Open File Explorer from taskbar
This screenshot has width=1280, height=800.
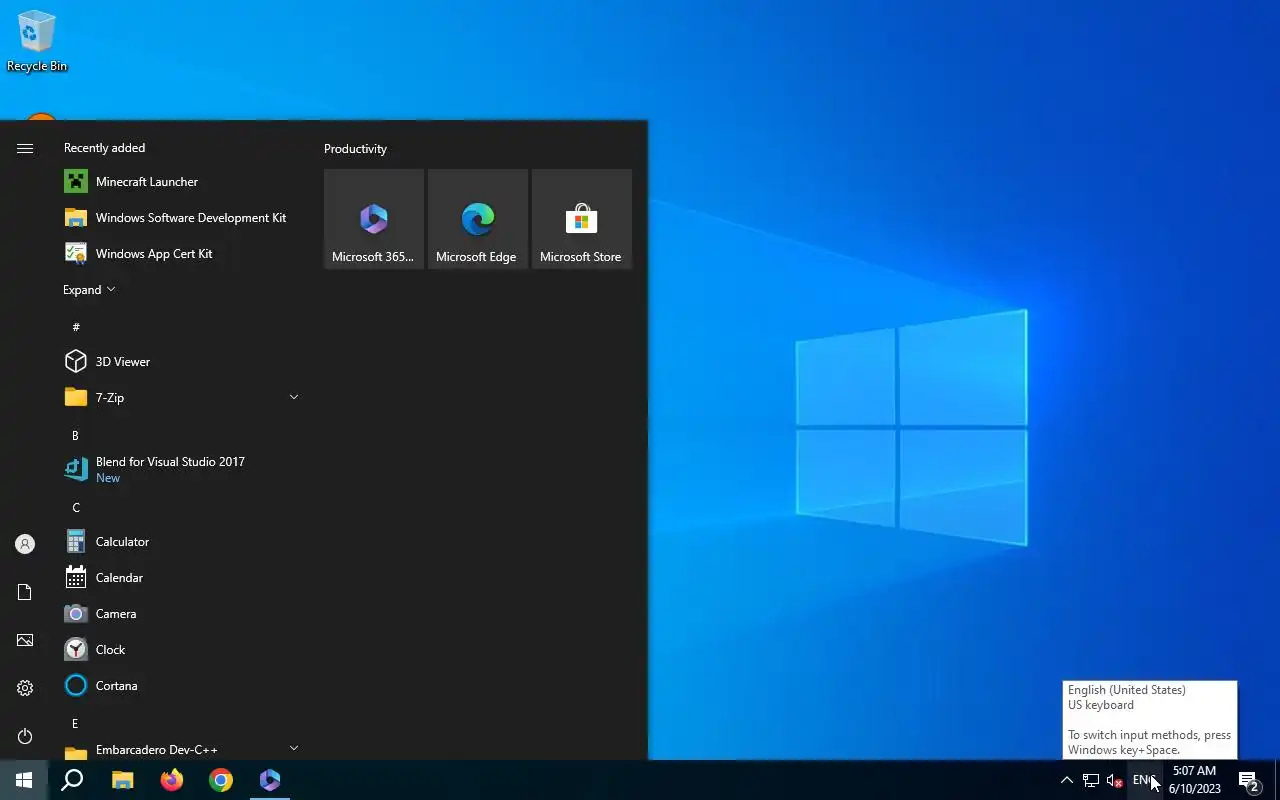(122, 780)
